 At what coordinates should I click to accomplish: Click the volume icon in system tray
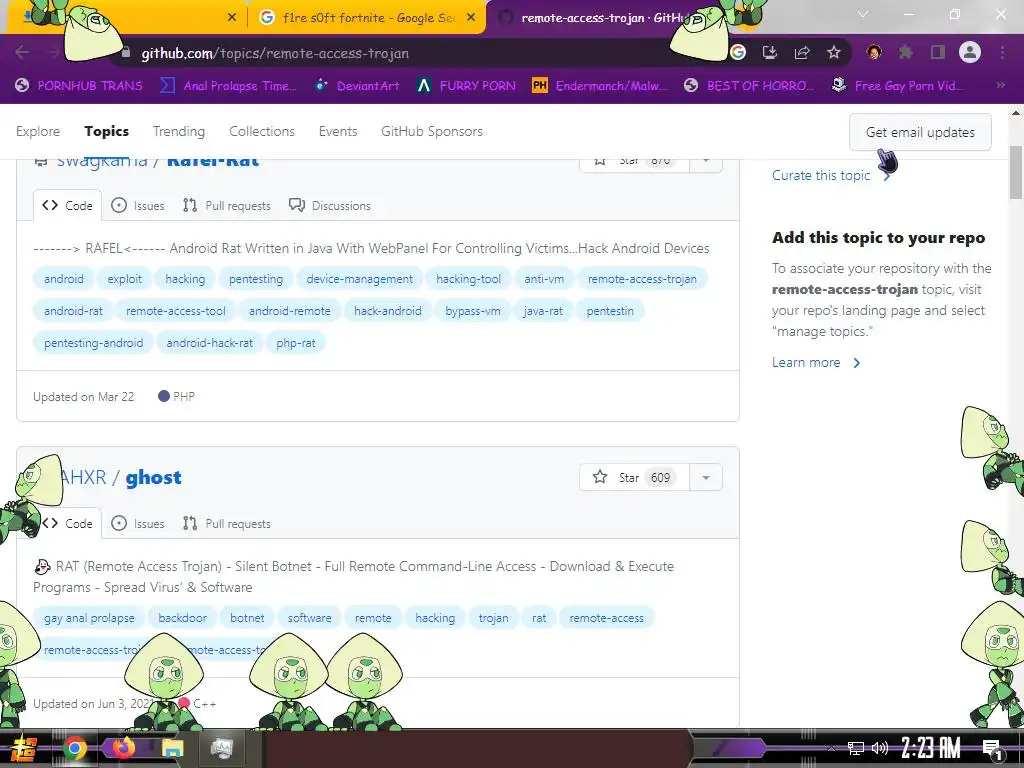click(880, 748)
